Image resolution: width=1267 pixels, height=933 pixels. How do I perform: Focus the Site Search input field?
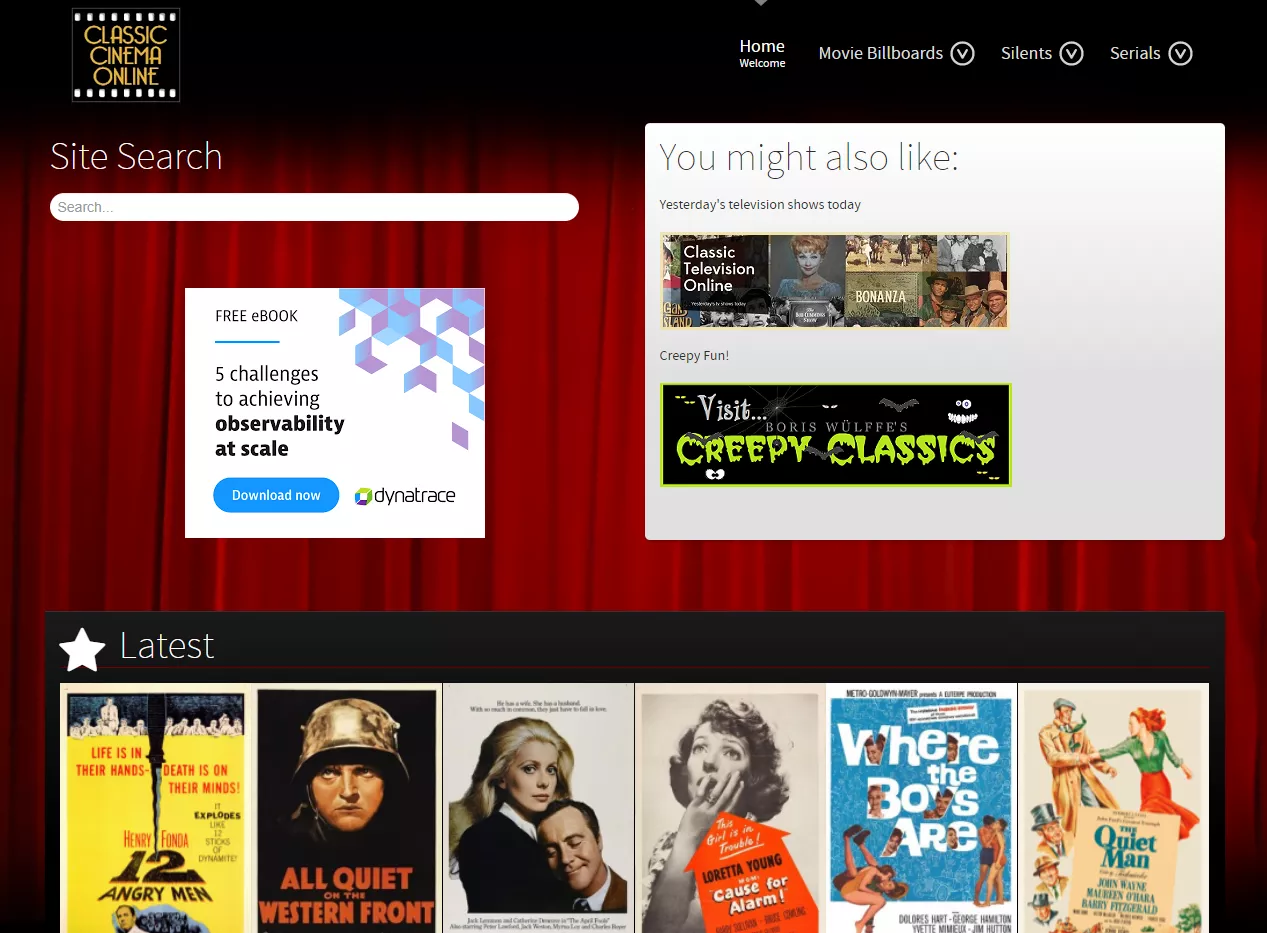pos(314,207)
